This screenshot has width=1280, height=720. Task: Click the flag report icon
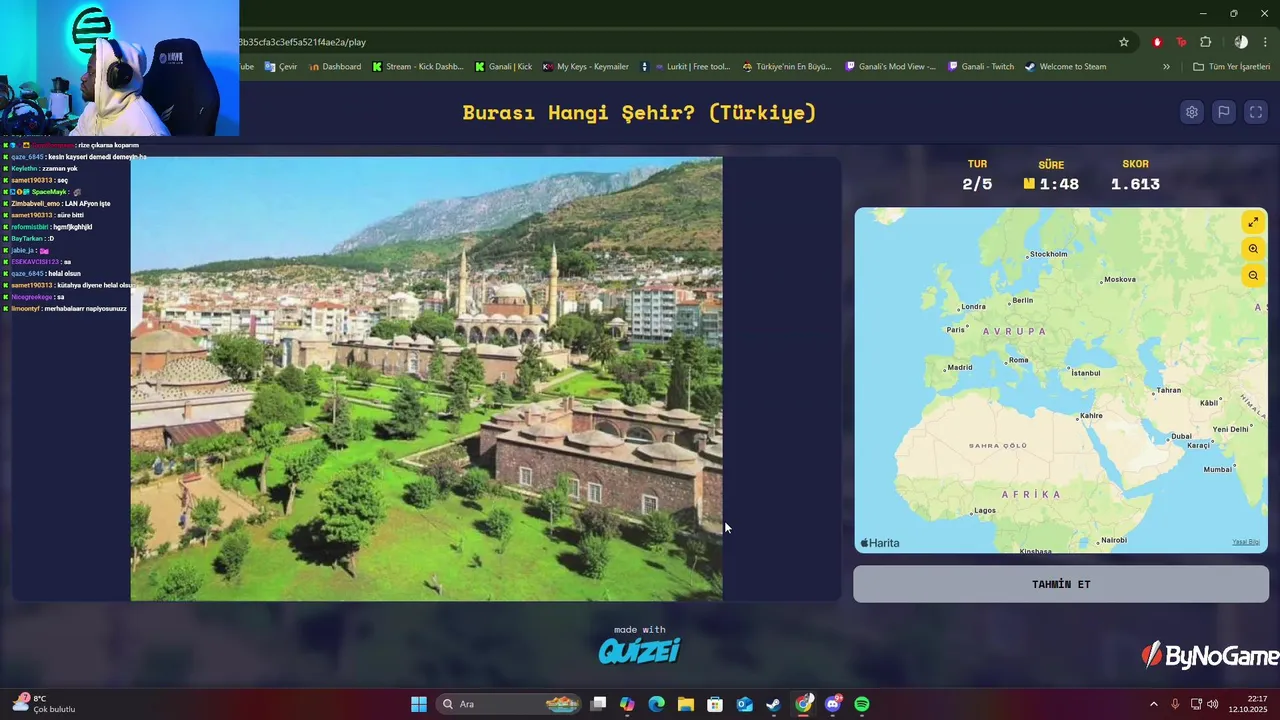pos(1223,112)
